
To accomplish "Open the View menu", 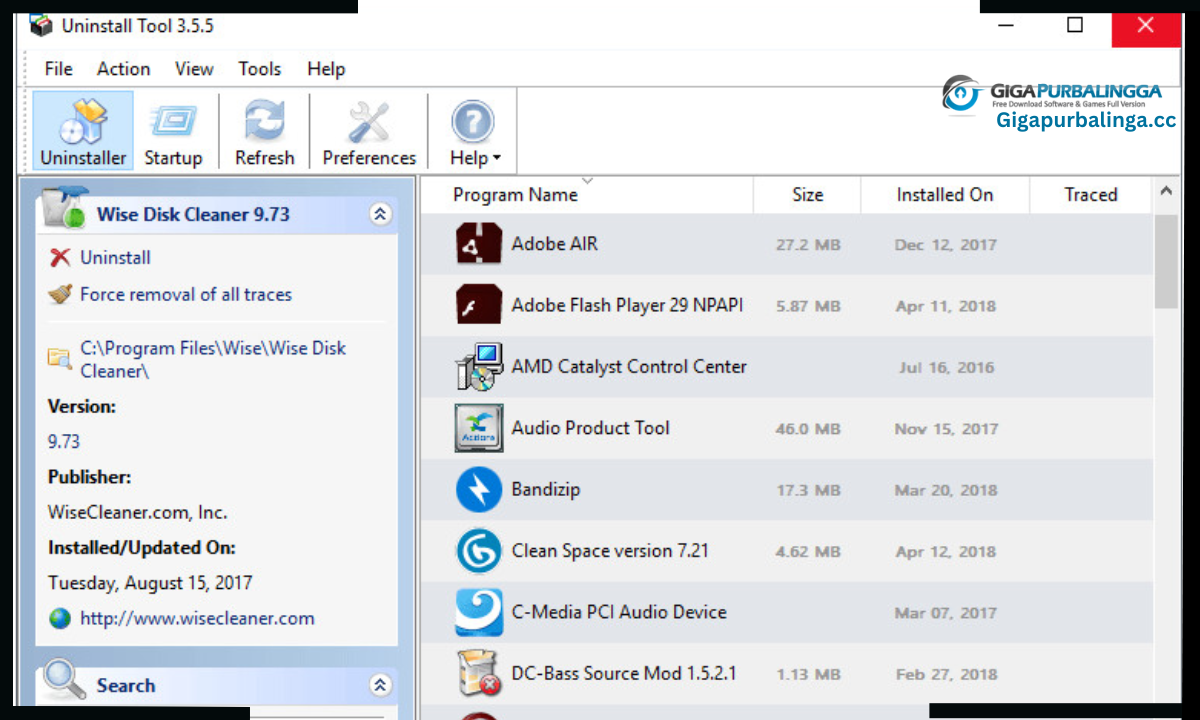I will (194, 69).
